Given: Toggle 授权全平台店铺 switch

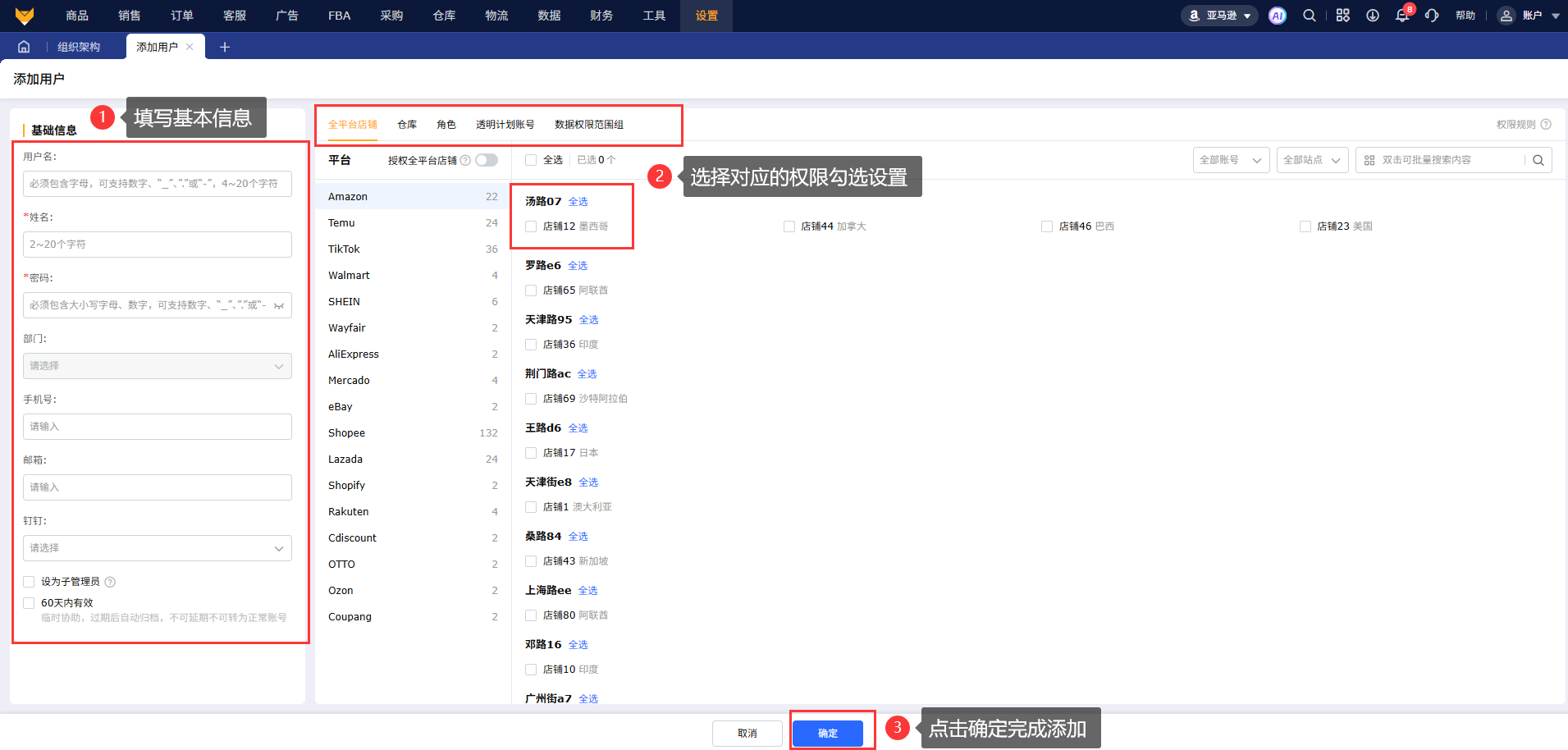Looking at the screenshot, I should coord(487,160).
